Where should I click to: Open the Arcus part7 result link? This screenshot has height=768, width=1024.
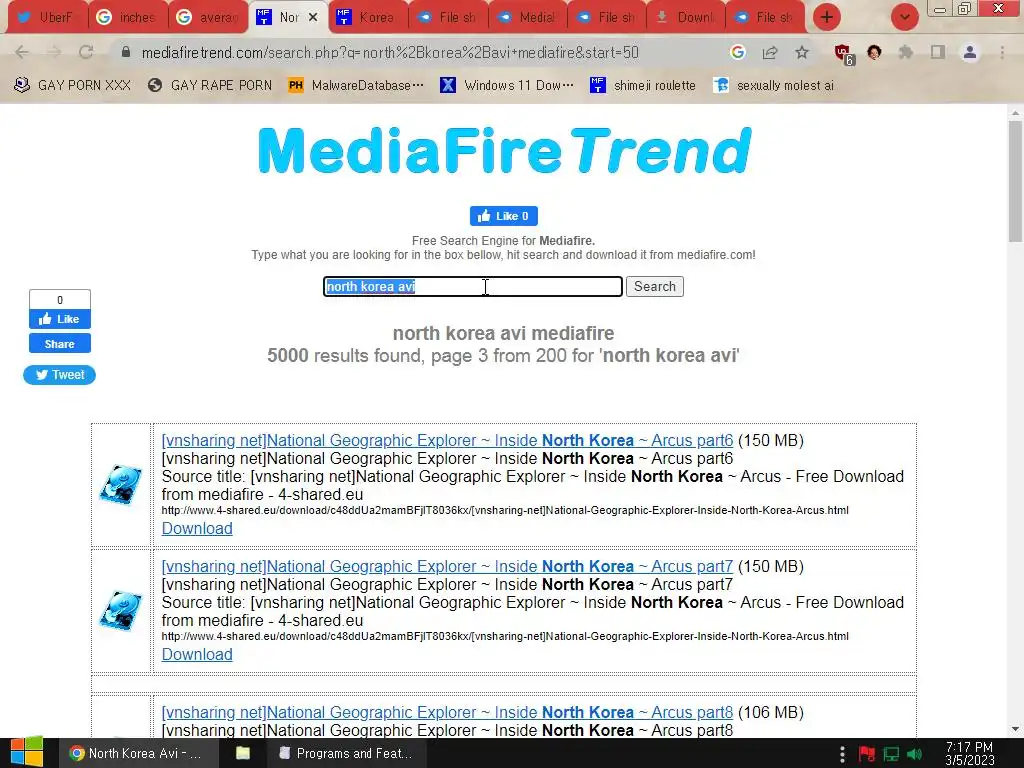pyautogui.click(x=447, y=566)
